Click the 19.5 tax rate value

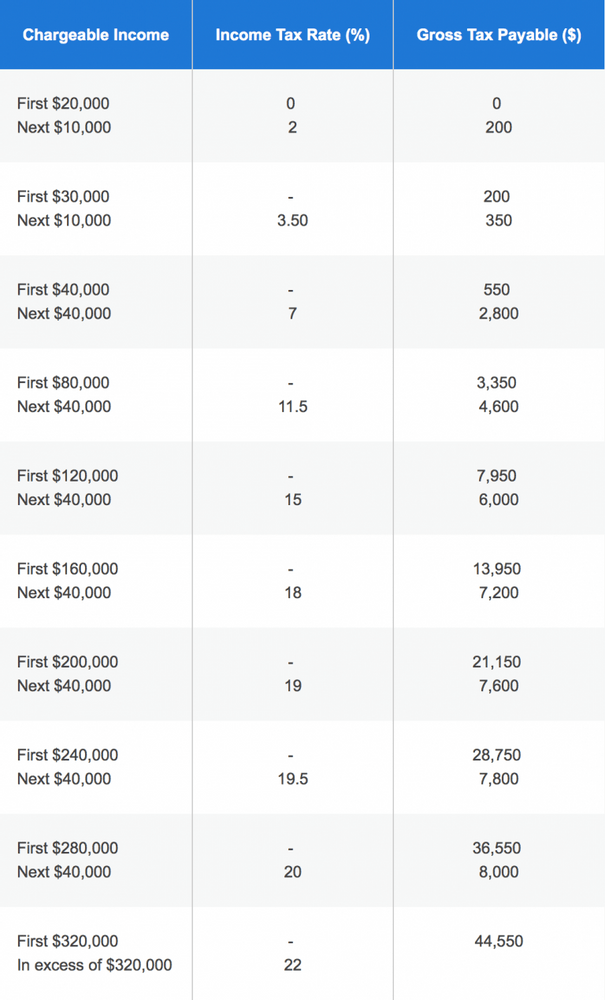(x=292, y=779)
